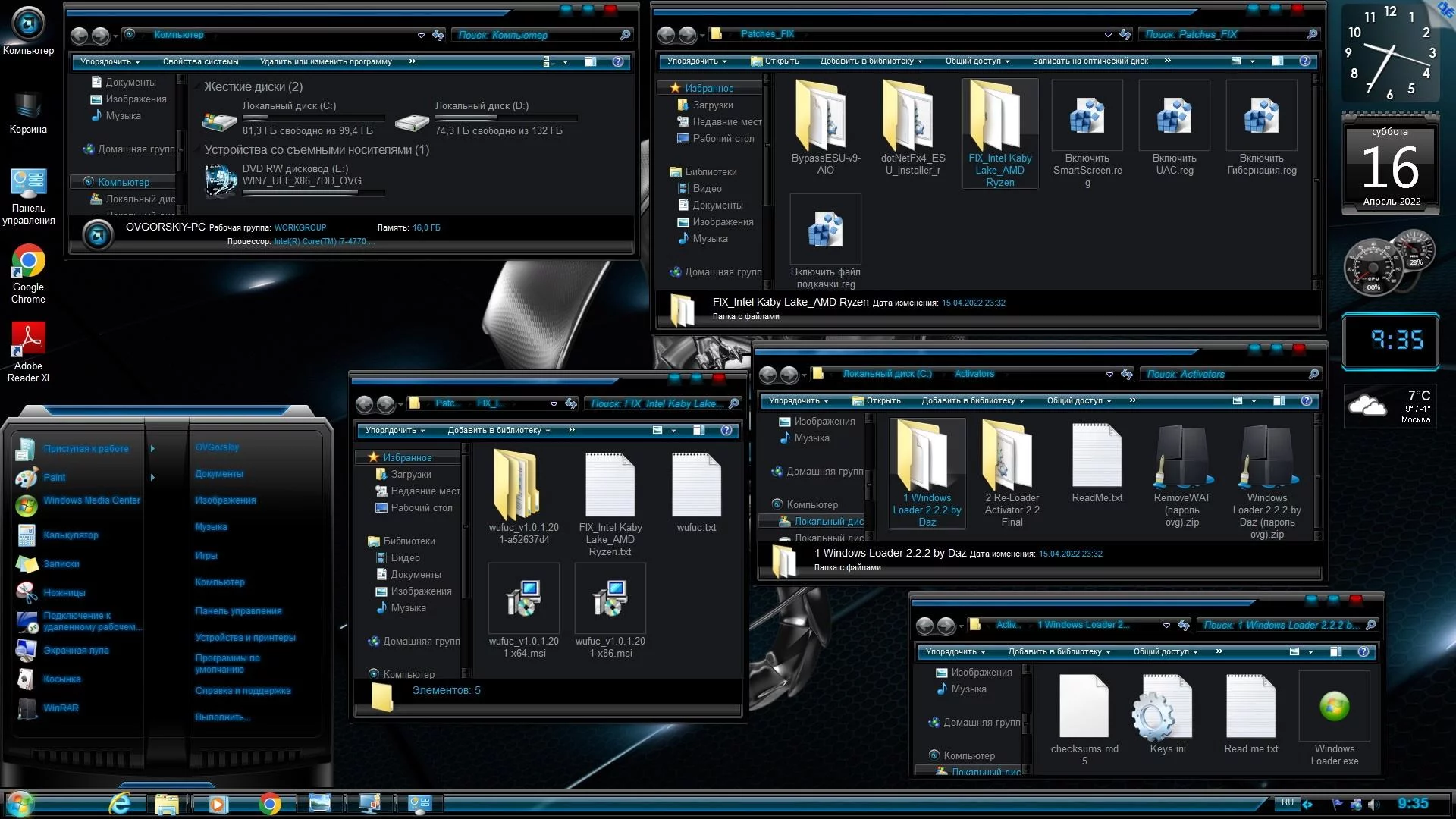
Task: Click Свойства системы toolbar button
Action: 200,62
